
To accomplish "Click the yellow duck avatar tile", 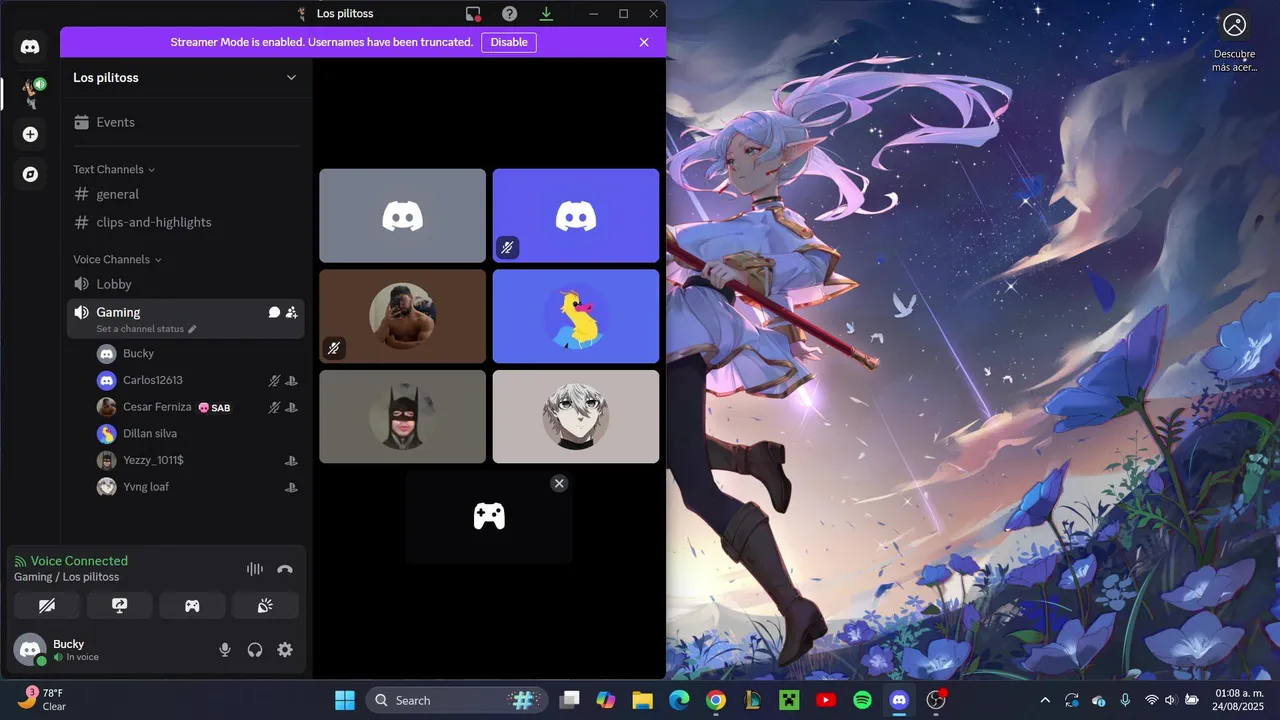I will click(576, 316).
